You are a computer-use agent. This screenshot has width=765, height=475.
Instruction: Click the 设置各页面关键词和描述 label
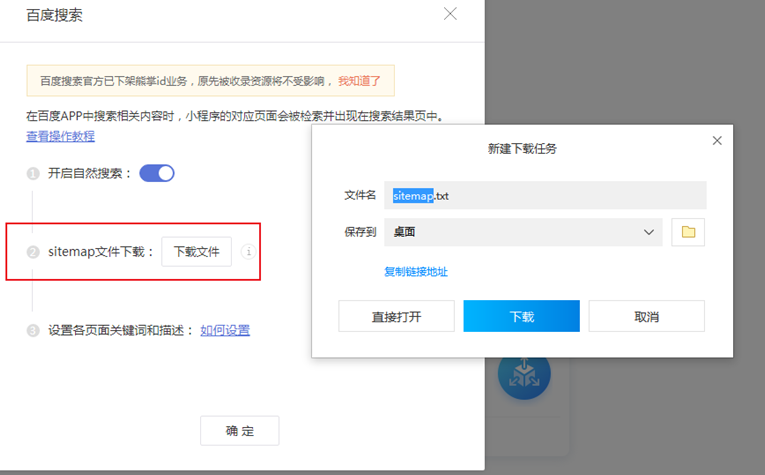coord(121,330)
